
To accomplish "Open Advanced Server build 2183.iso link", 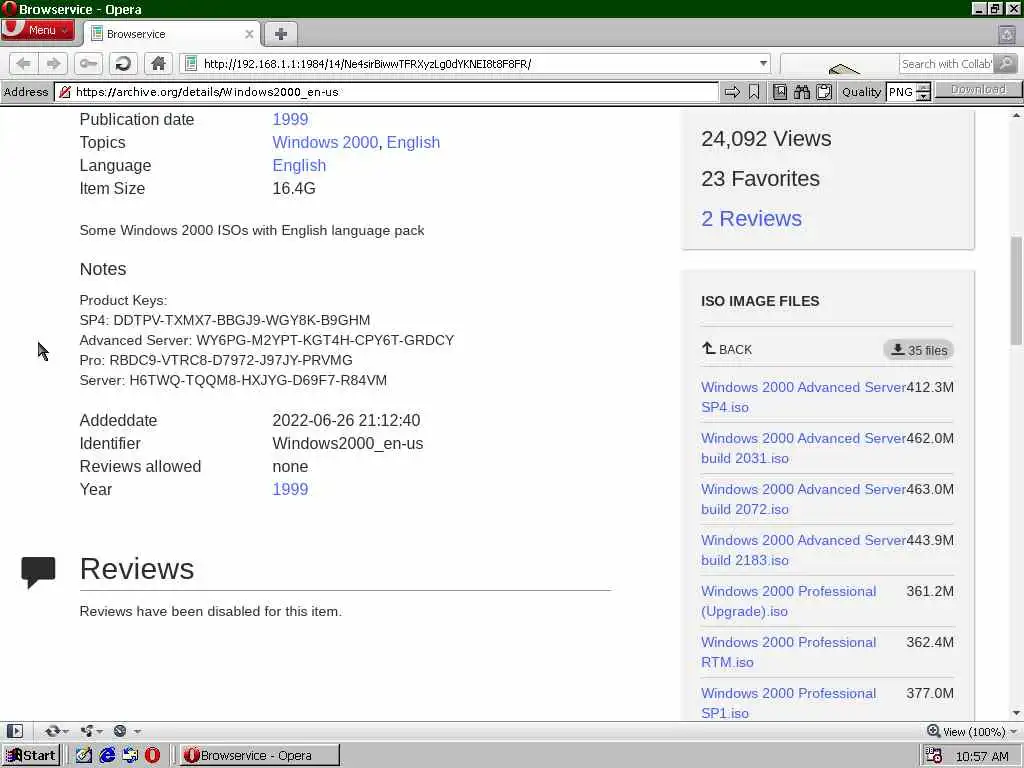I will tap(803, 550).
